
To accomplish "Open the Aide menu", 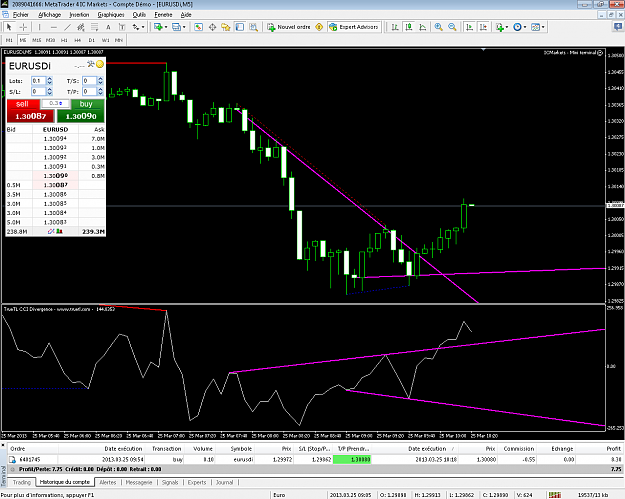I will (x=186, y=15).
